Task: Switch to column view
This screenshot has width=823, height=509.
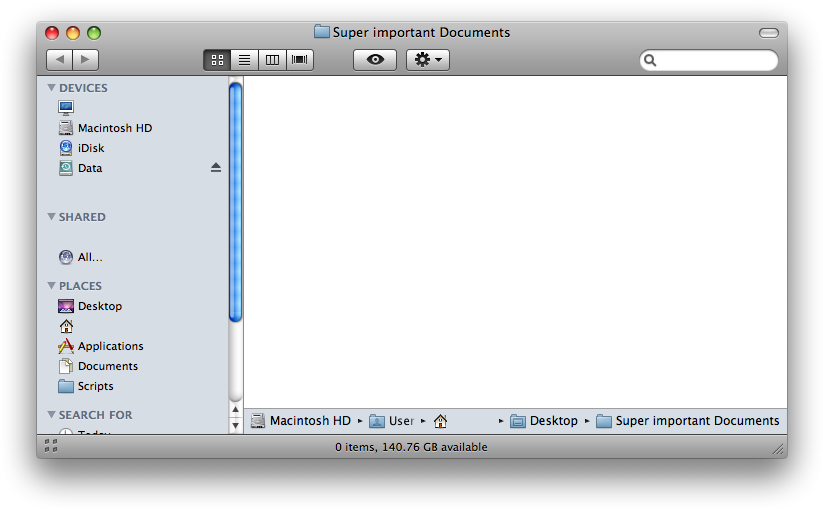Action: [x=272, y=60]
